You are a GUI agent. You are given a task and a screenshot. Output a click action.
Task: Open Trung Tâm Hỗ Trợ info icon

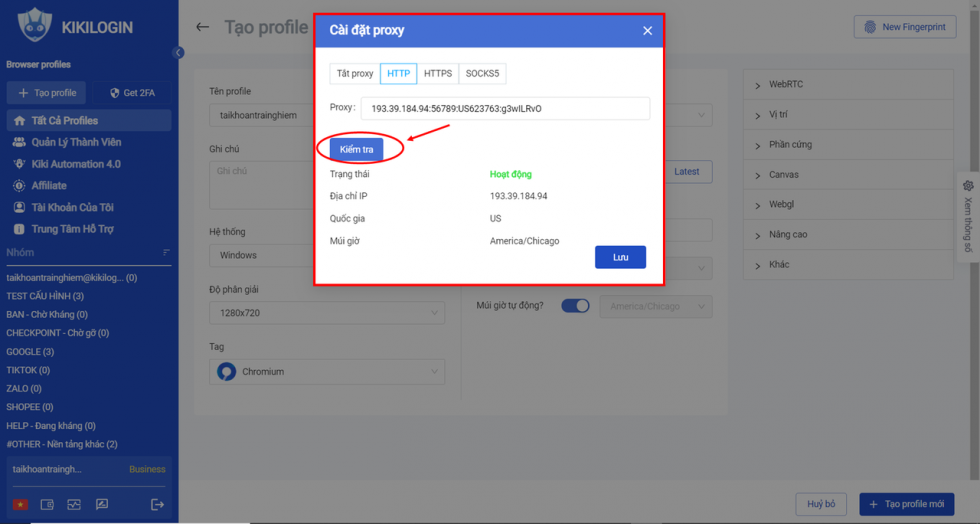(x=19, y=229)
